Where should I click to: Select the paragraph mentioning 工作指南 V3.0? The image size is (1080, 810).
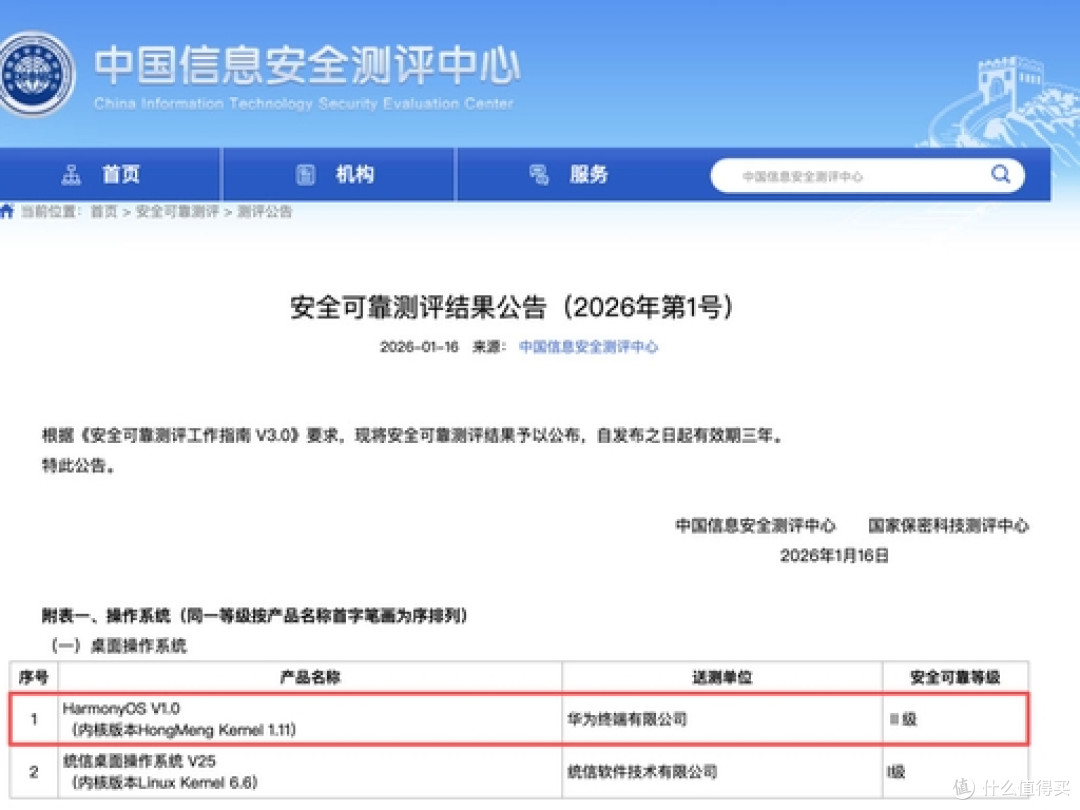[x=413, y=435]
